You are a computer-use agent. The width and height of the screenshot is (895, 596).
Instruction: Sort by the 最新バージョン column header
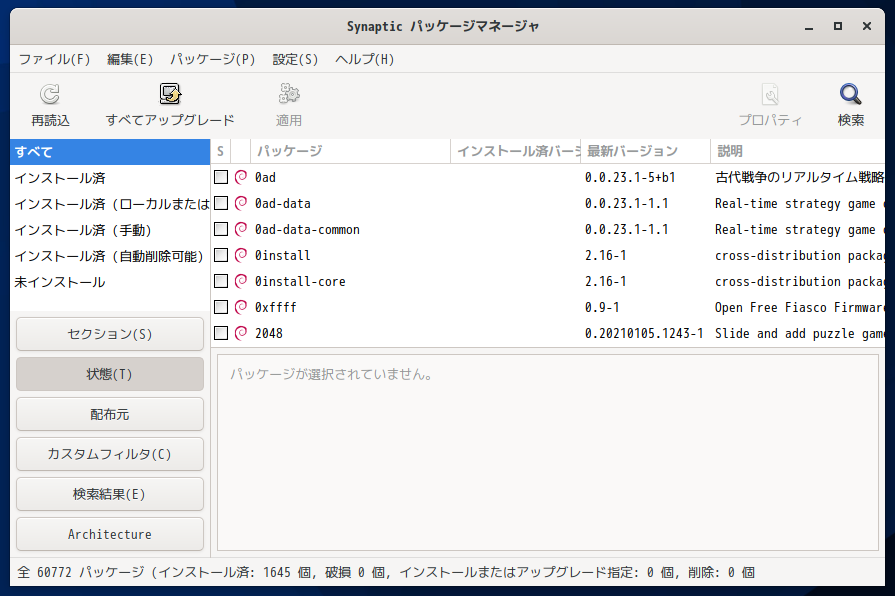(x=646, y=151)
